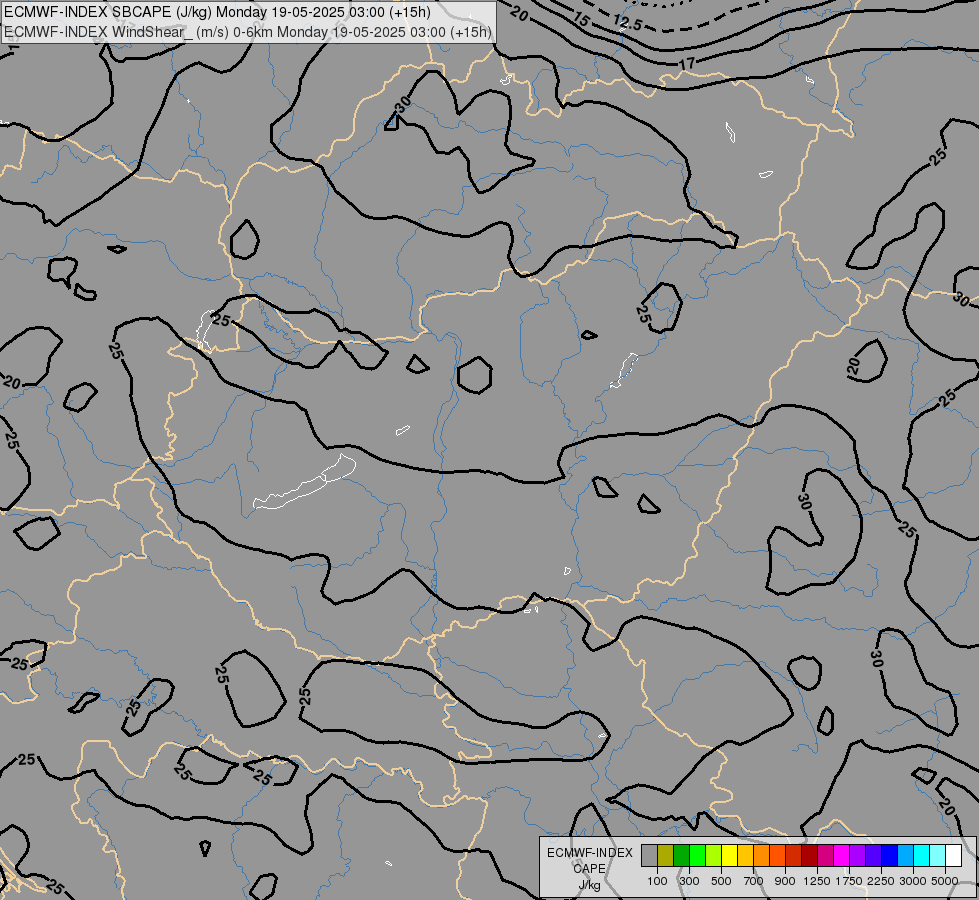Click the 17 contour label
Screen dimensions: 979x900
coord(687,64)
